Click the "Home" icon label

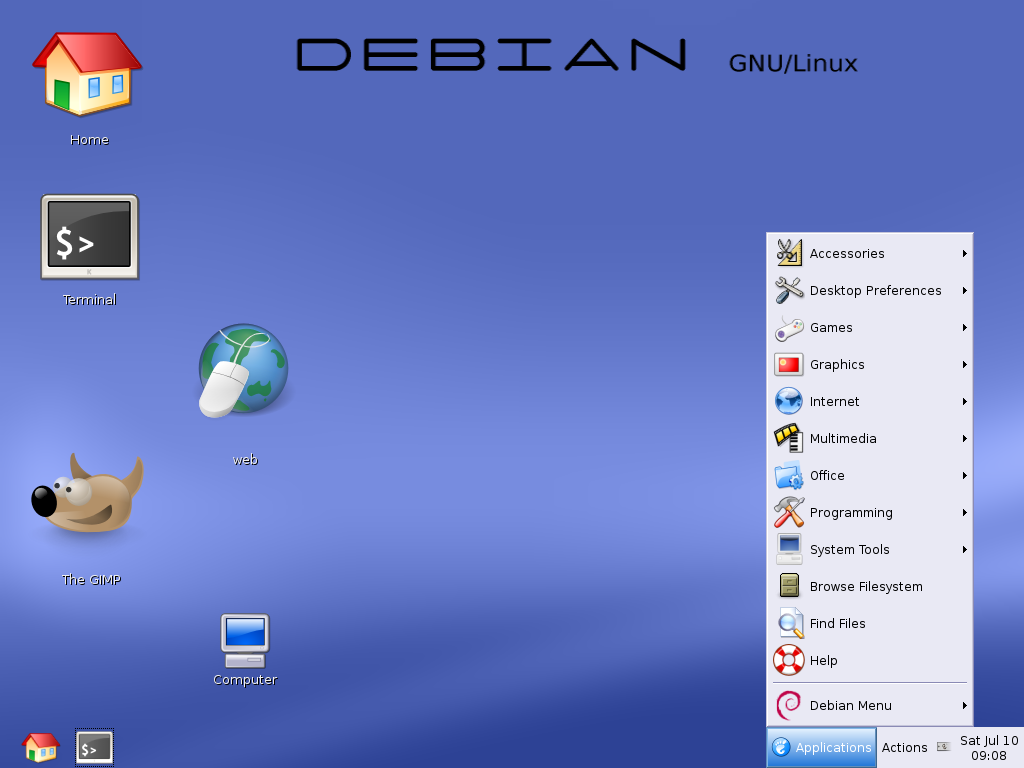(x=89, y=140)
